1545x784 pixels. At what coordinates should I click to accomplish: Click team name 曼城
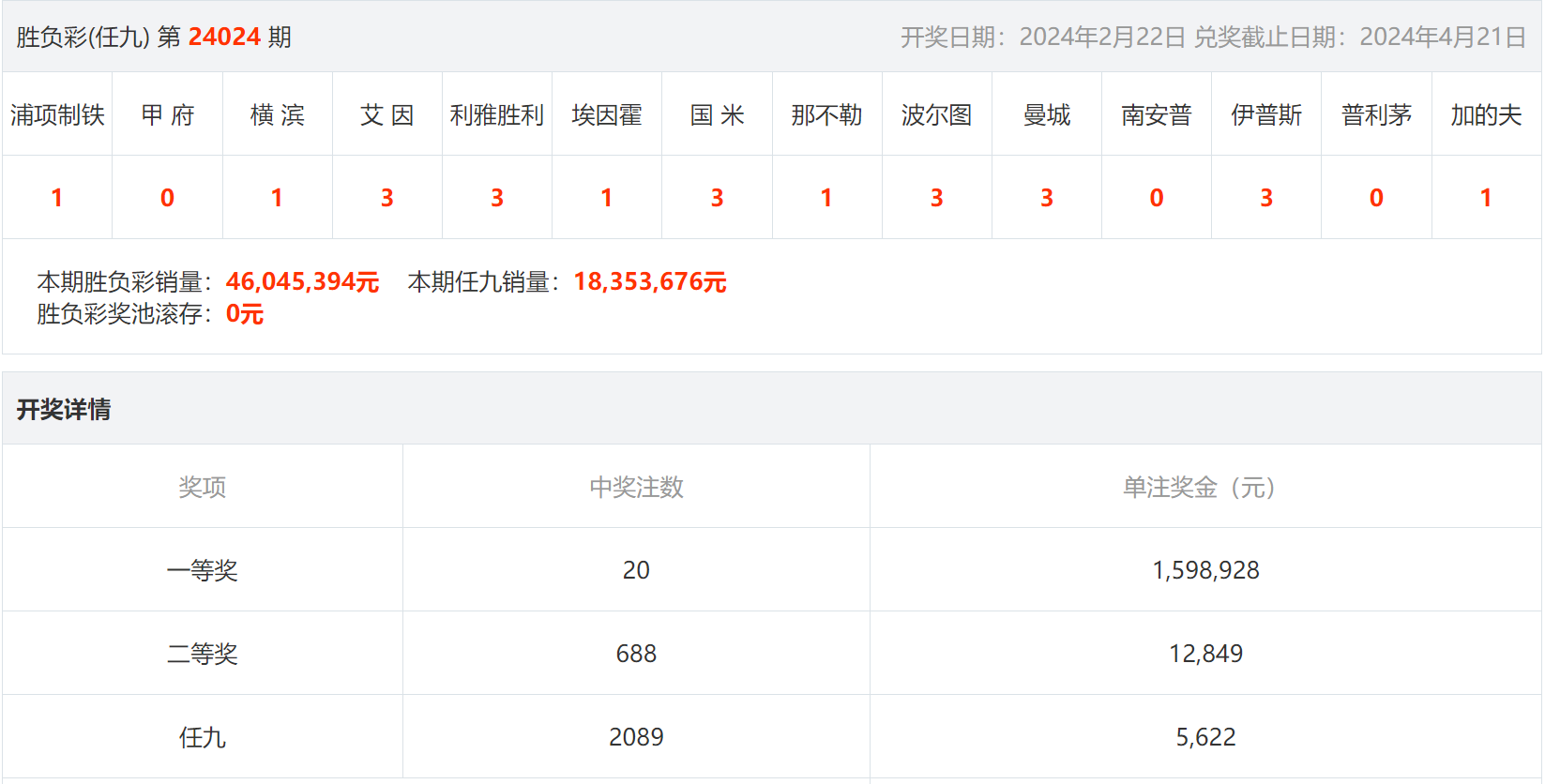point(1046,114)
